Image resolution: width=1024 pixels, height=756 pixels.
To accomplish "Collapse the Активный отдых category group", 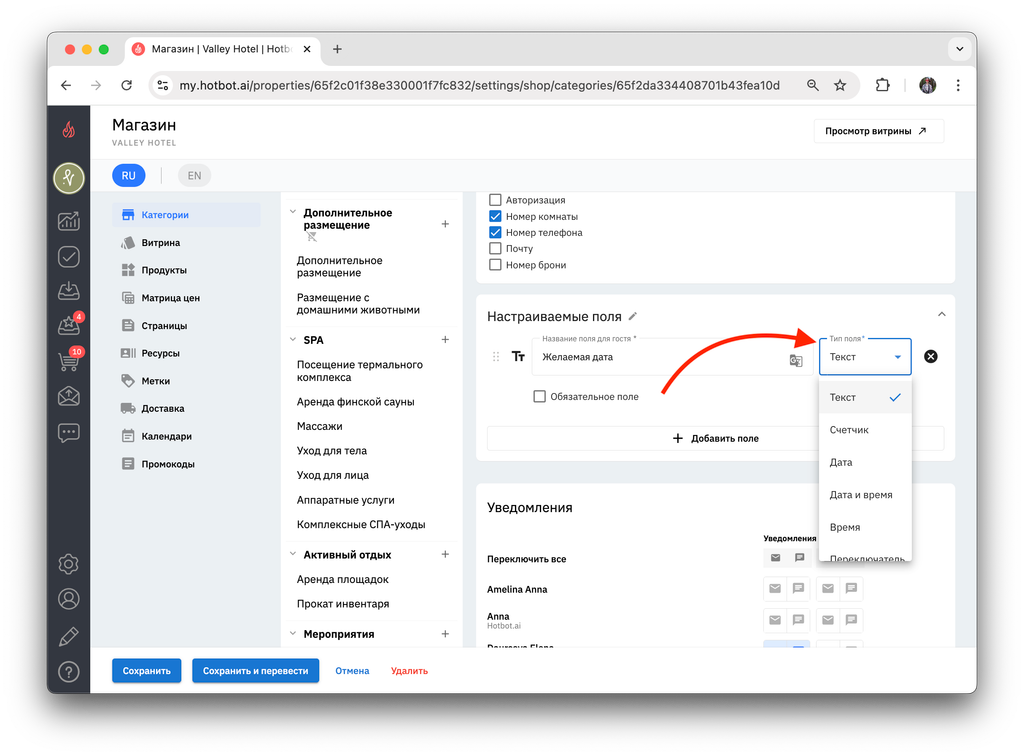I will (x=293, y=554).
